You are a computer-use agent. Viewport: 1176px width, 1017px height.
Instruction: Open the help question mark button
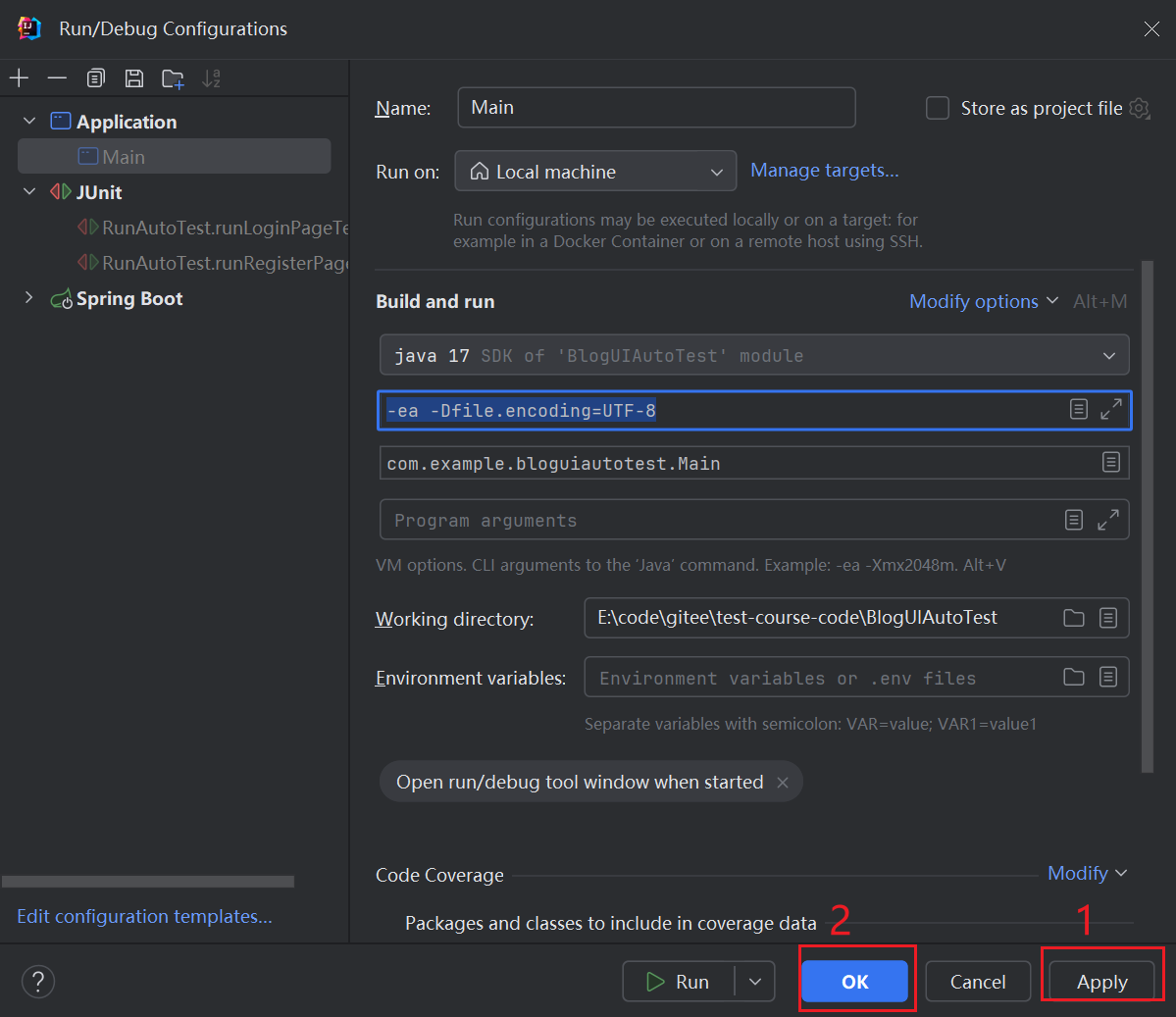(38, 982)
